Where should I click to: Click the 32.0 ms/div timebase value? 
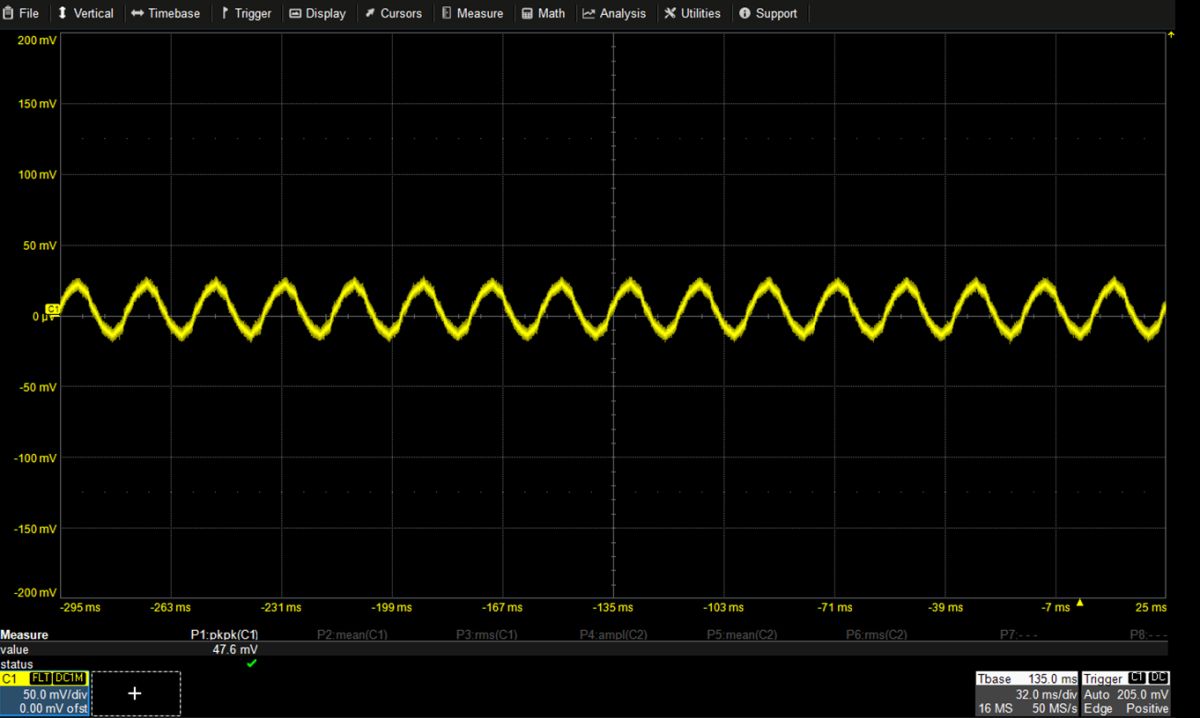coord(1045,693)
